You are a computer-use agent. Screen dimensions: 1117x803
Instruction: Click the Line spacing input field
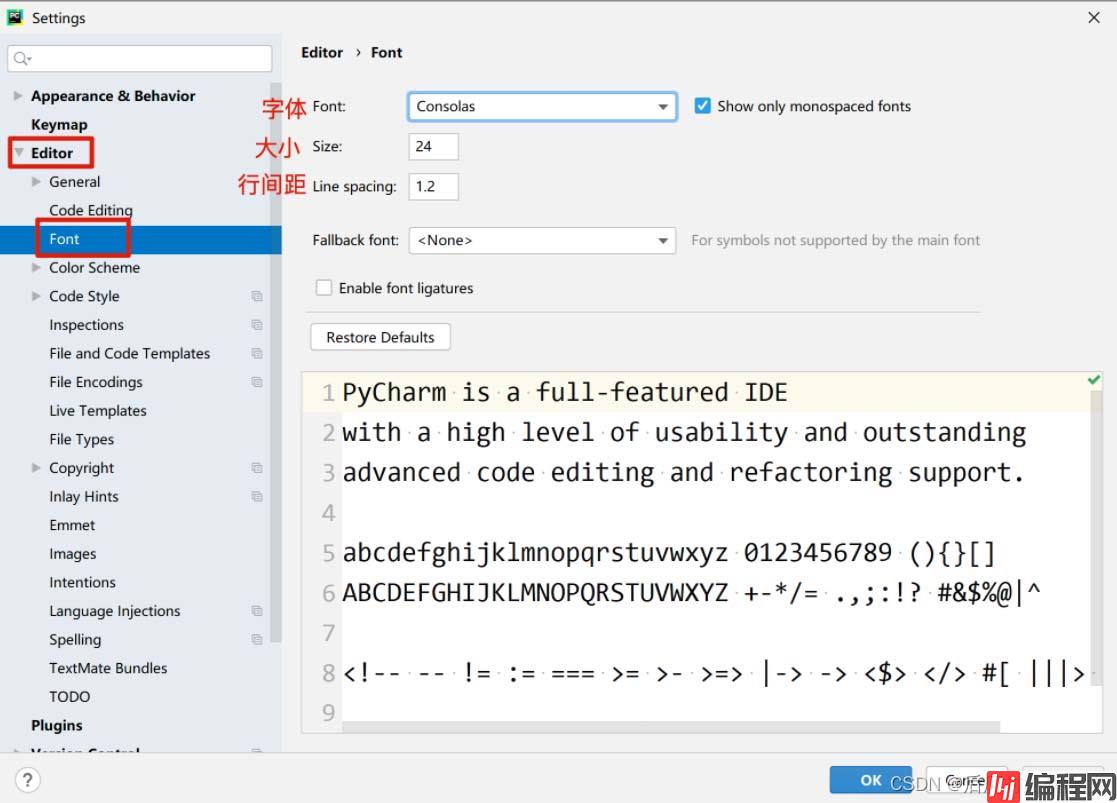433,186
